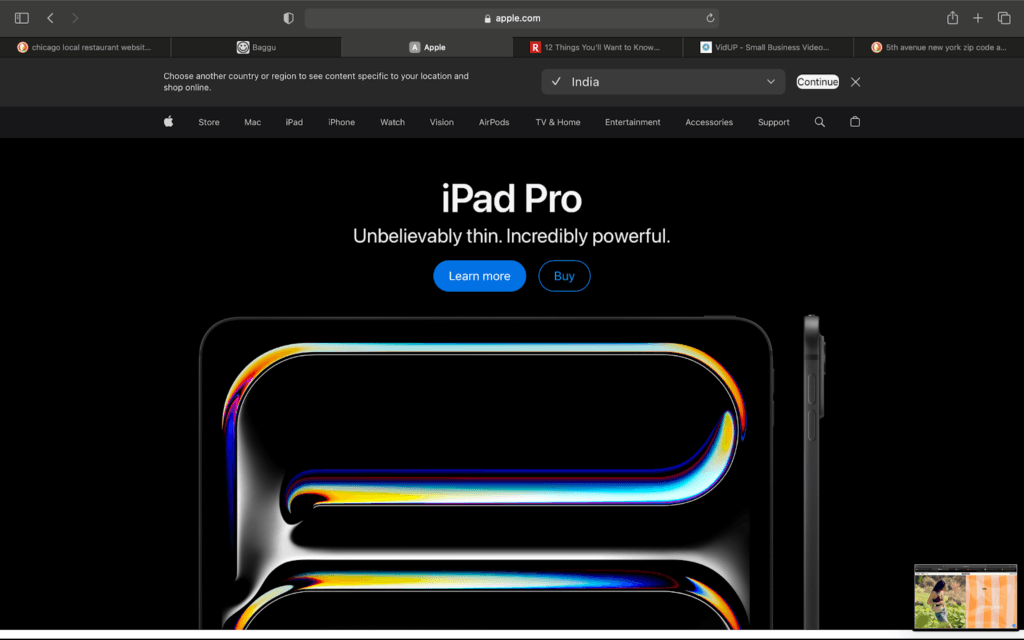Click the 'Choose another country or region' message

click(x=316, y=82)
